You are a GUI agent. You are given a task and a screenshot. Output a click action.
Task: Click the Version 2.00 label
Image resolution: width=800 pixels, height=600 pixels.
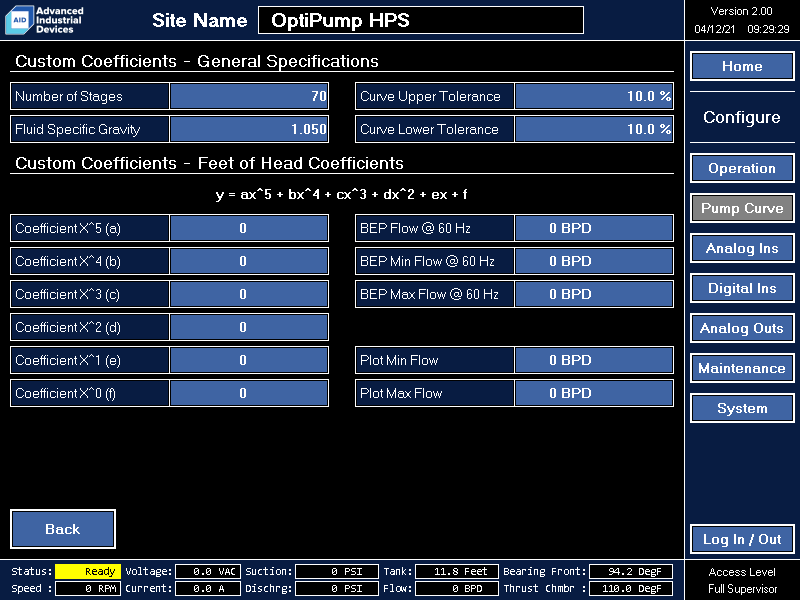(741, 11)
